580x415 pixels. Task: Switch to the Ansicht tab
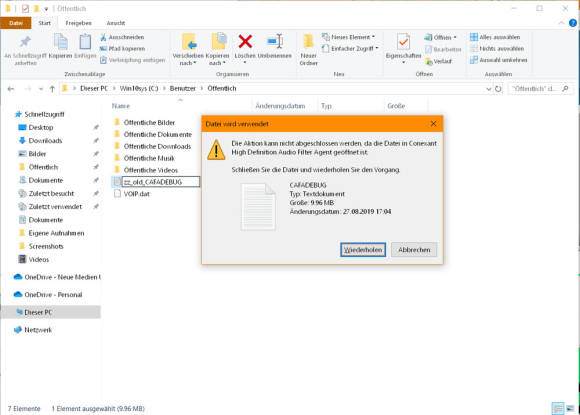pos(116,23)
